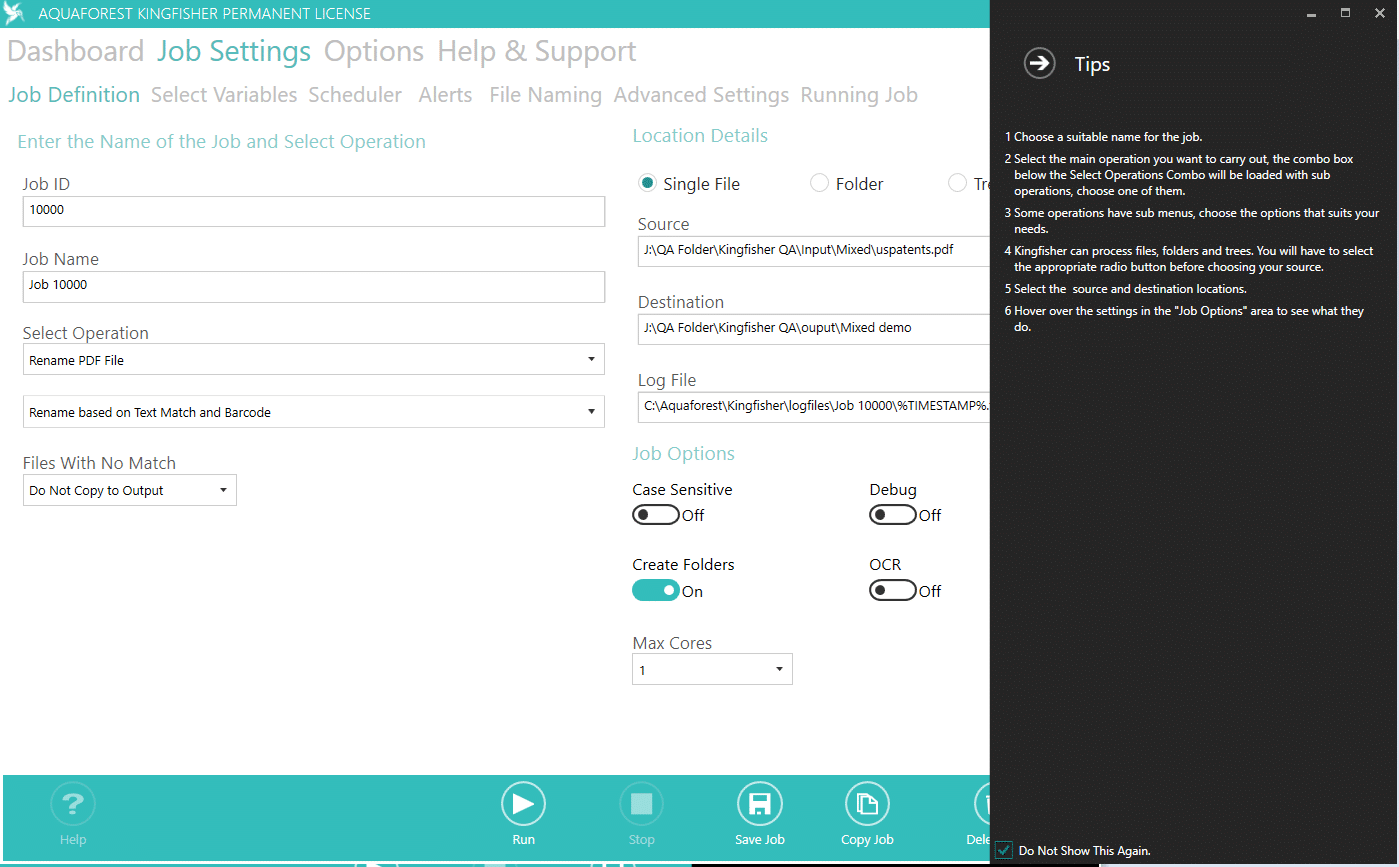Screen dimensions: 1399x867
Task: Open the Max Cores dropdown
Action: tap(712, 669)
